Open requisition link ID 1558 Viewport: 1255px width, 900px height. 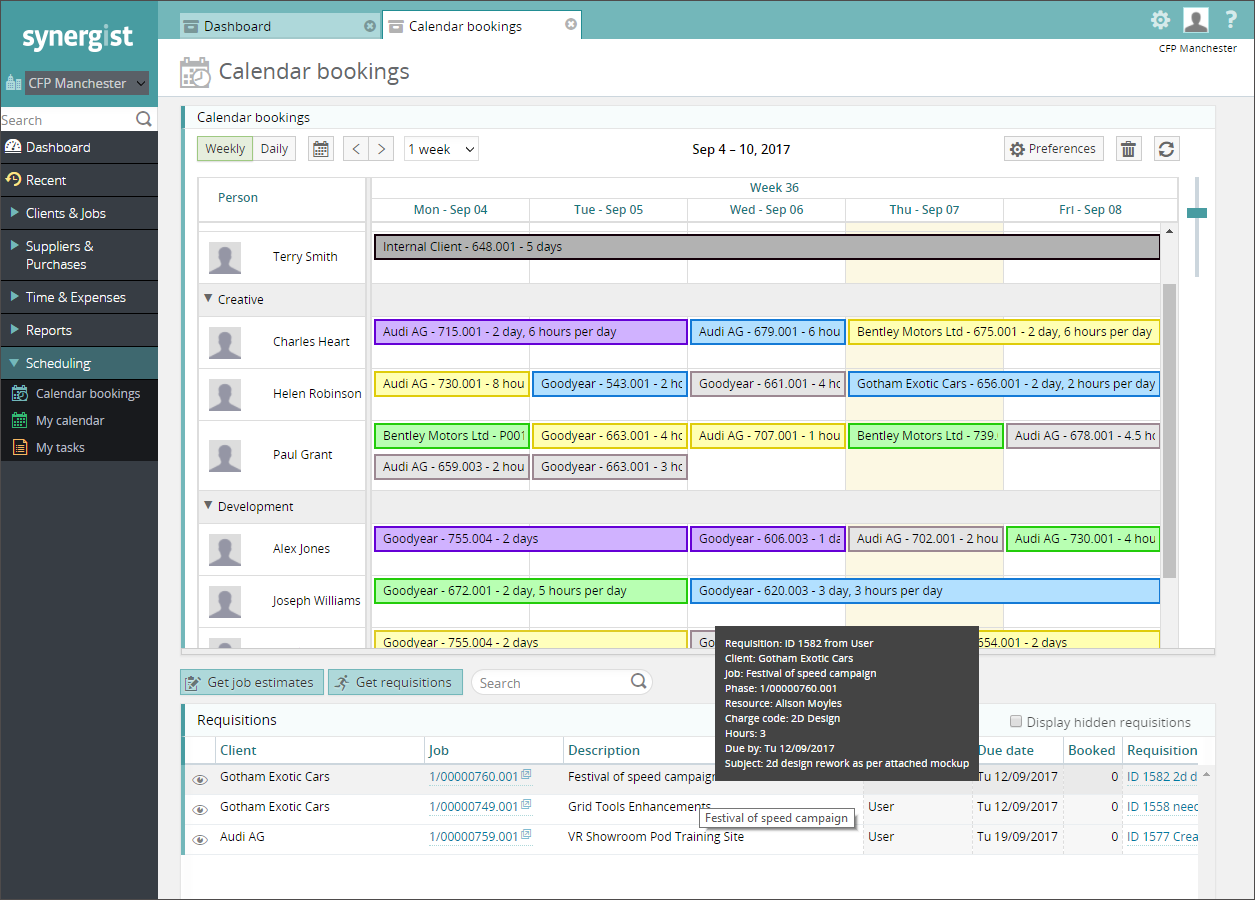point(1162,807)
